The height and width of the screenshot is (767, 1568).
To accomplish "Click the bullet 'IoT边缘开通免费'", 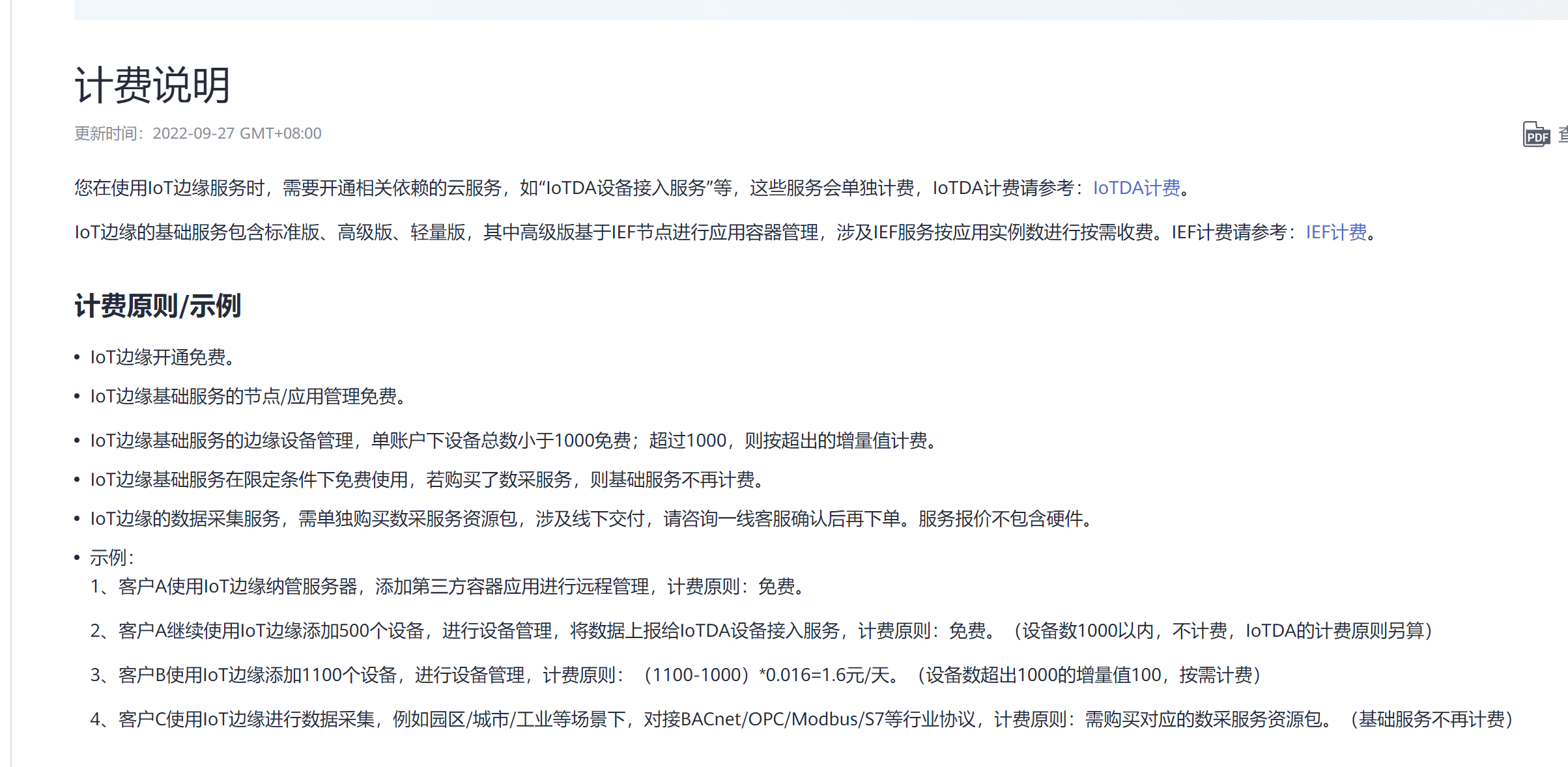I will point(162,357).
